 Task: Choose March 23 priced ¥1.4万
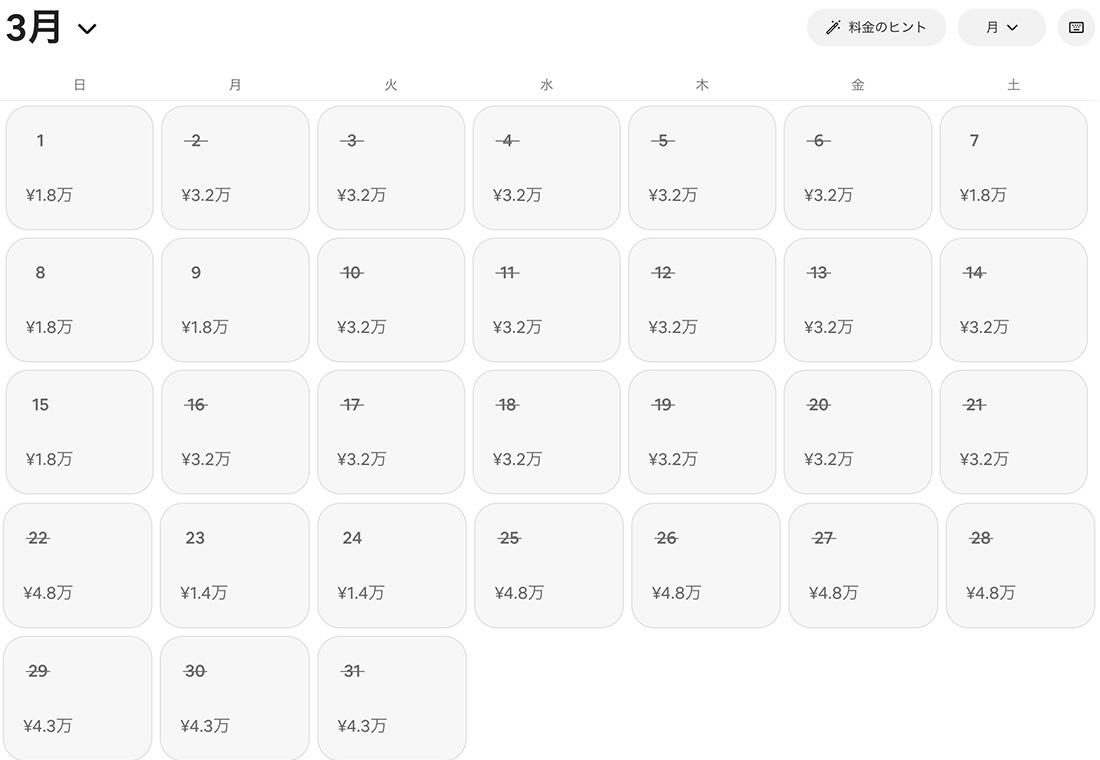pos(235,565)
